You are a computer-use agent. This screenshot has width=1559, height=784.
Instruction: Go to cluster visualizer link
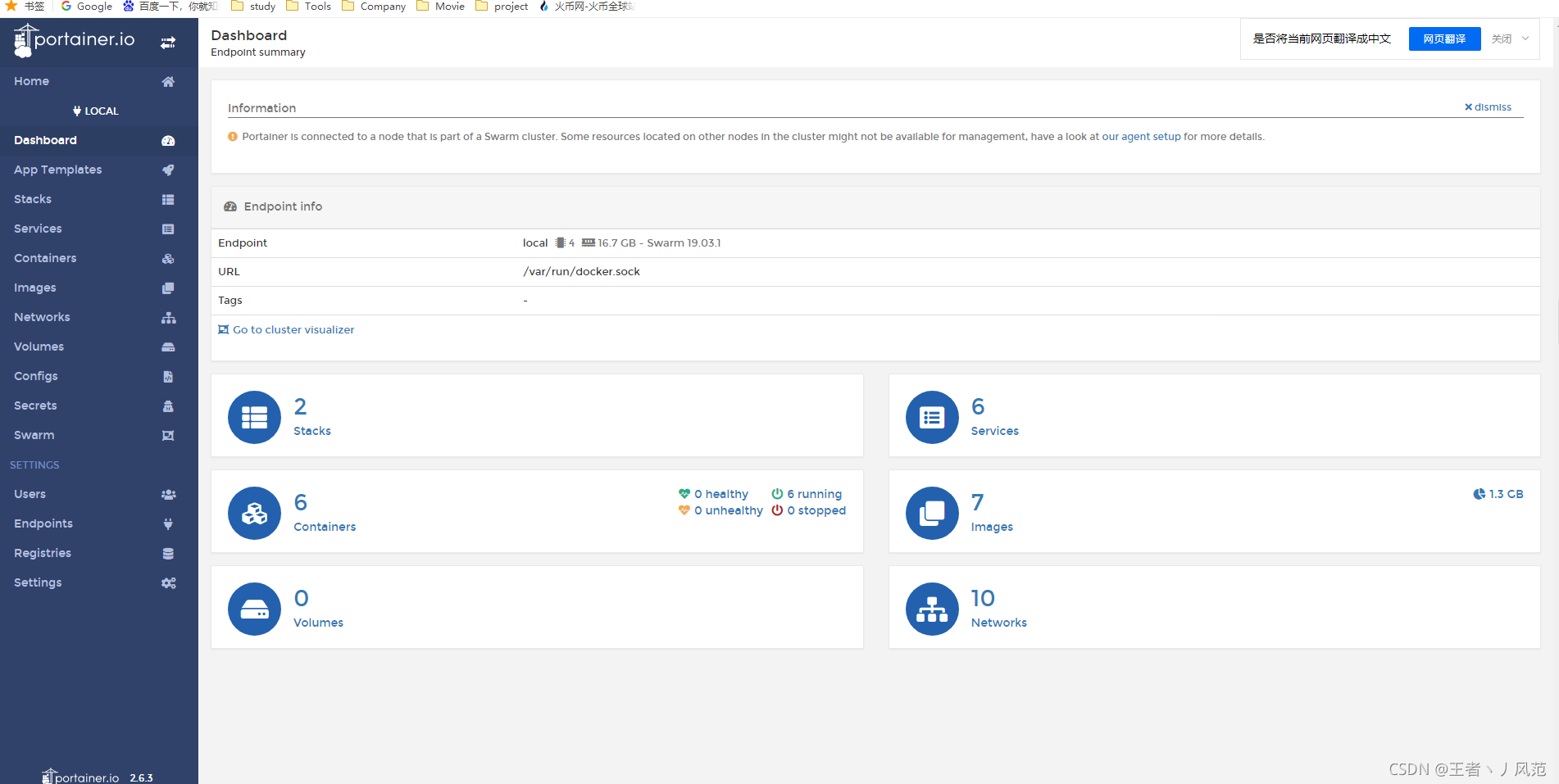coord(286,330)
